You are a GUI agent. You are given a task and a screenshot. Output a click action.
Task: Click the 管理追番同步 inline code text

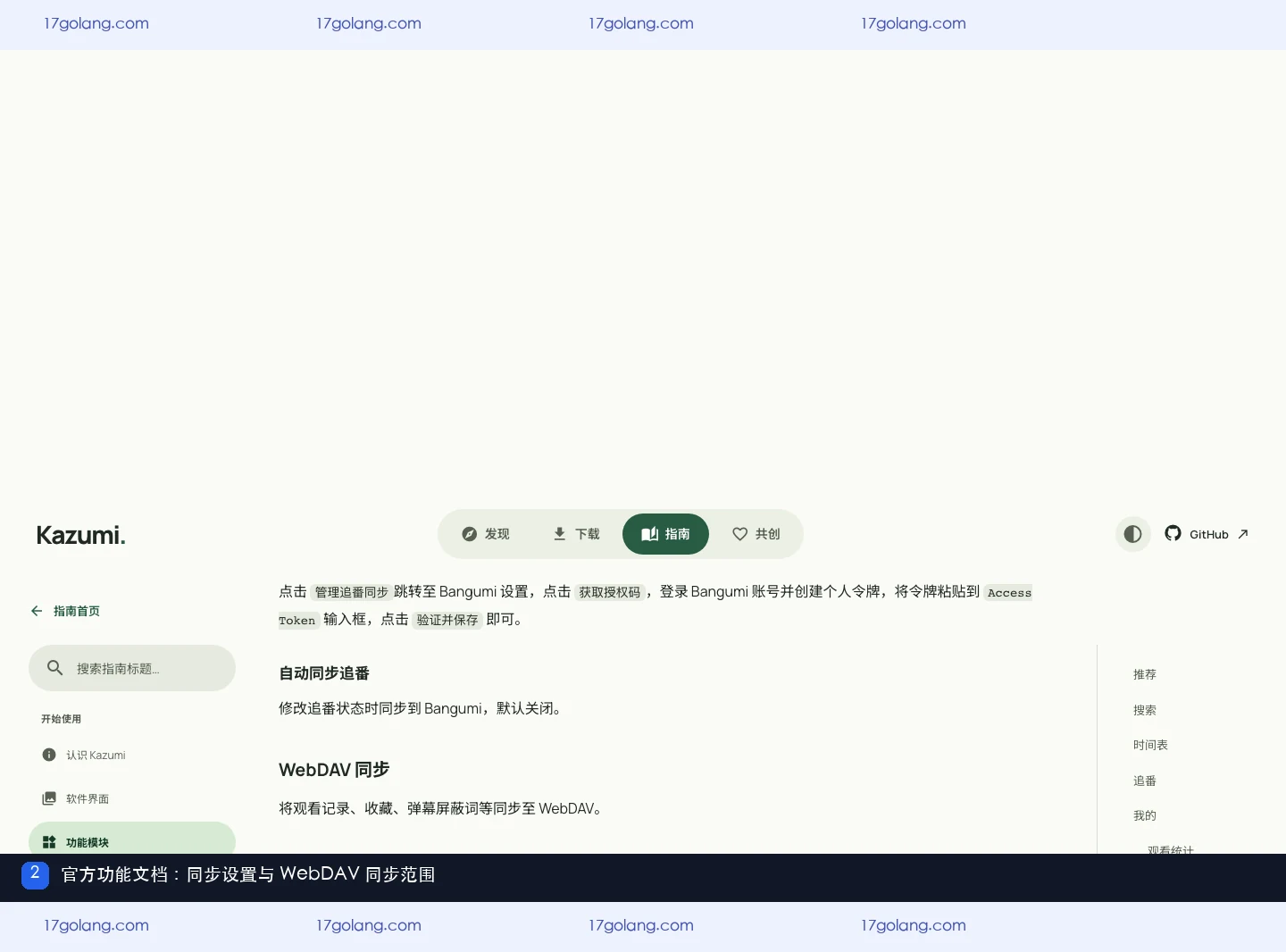coord(351,592)
